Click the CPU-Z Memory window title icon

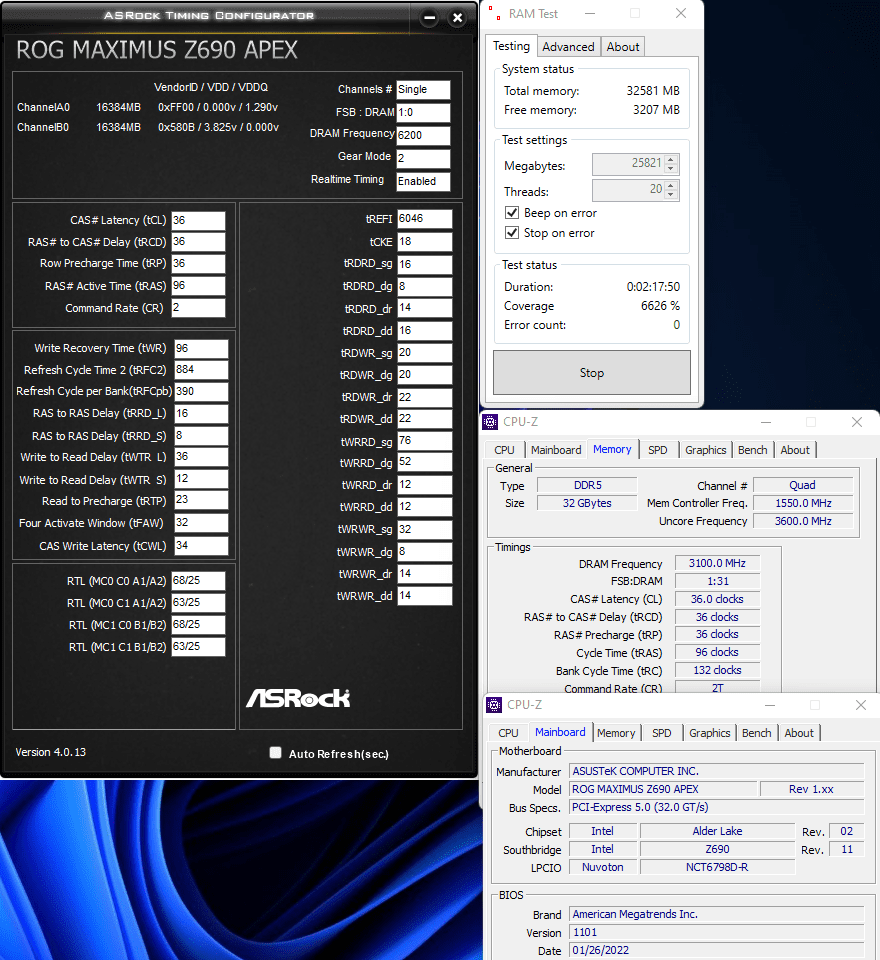[490, 422]
